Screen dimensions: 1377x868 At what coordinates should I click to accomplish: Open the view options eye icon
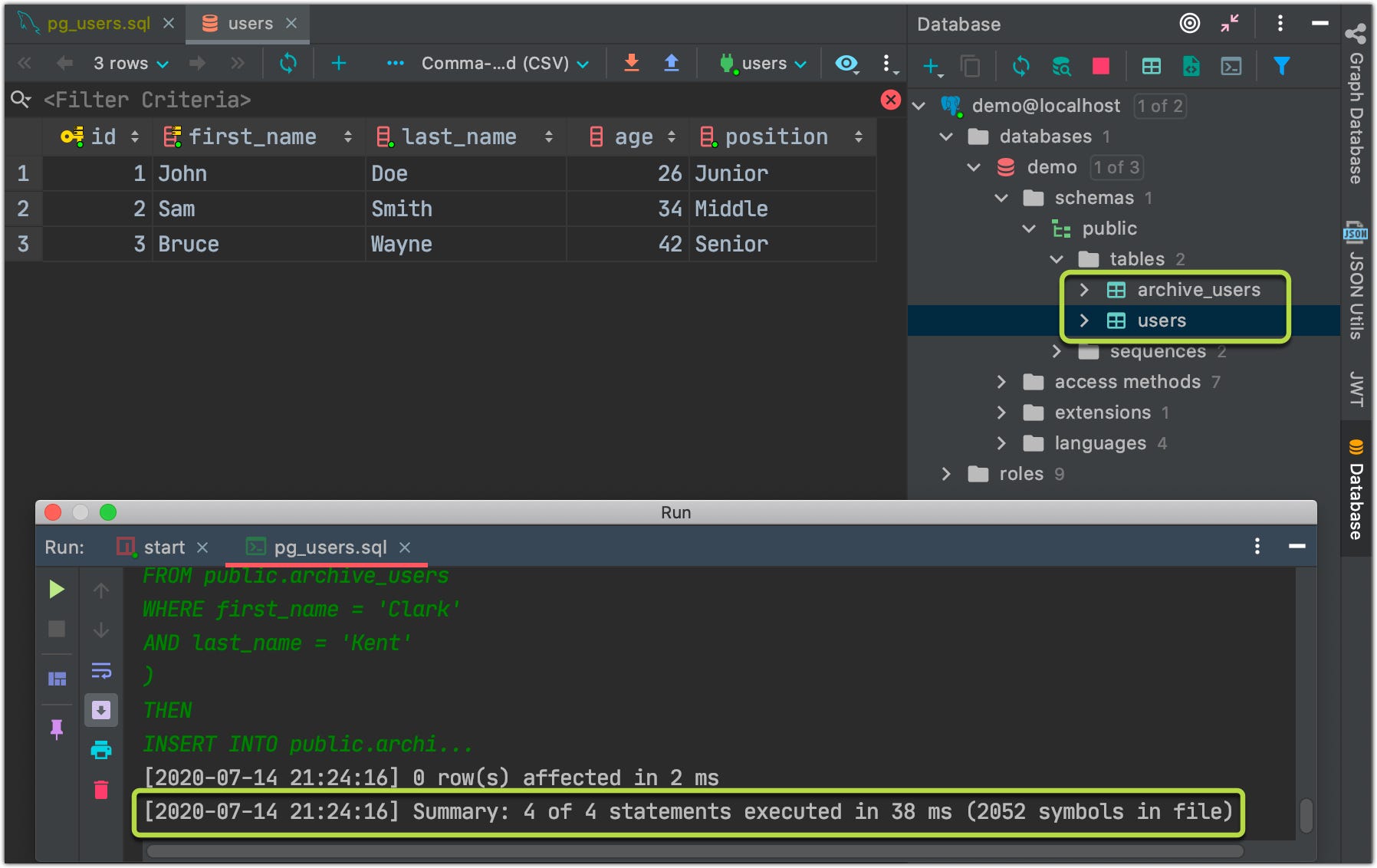tap(846, 63)
